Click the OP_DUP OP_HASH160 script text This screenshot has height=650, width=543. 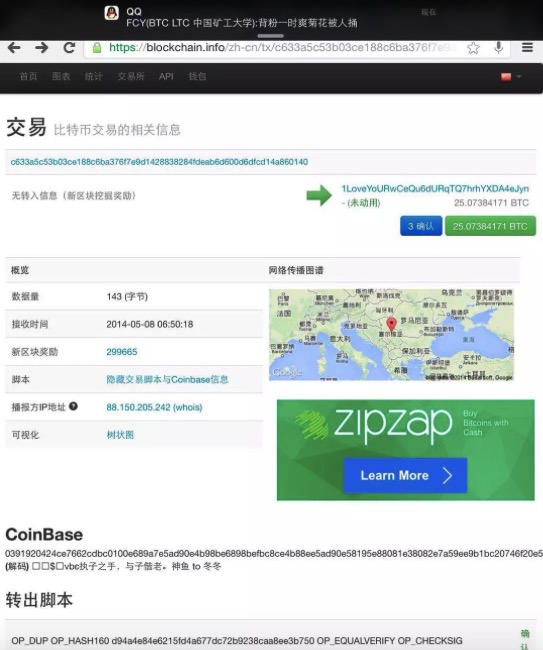237,640
